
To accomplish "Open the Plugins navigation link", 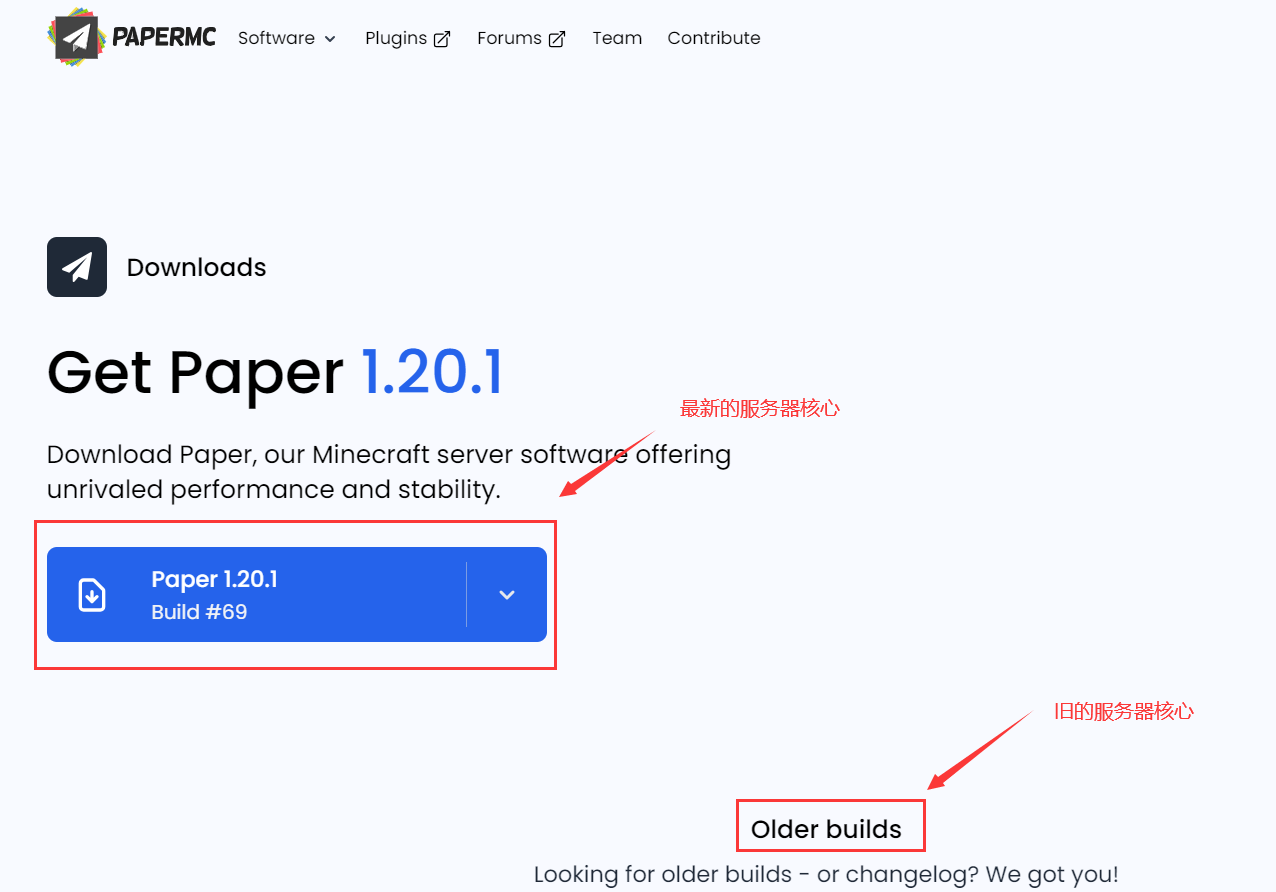I will (408, 38).
